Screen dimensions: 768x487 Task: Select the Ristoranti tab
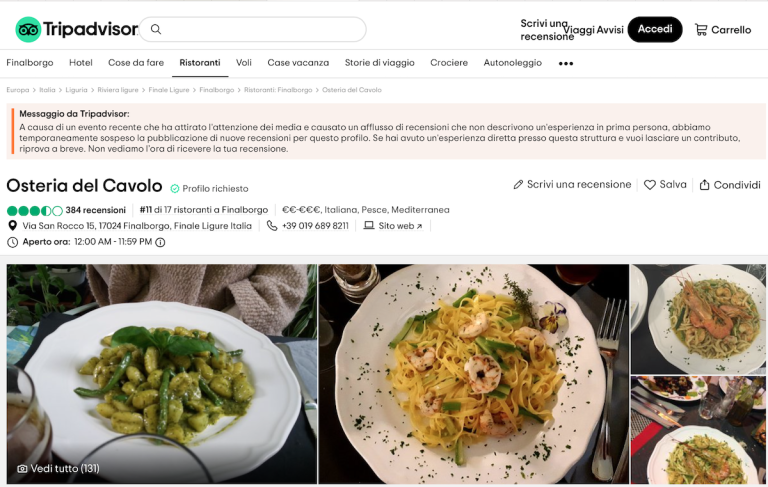200,63
